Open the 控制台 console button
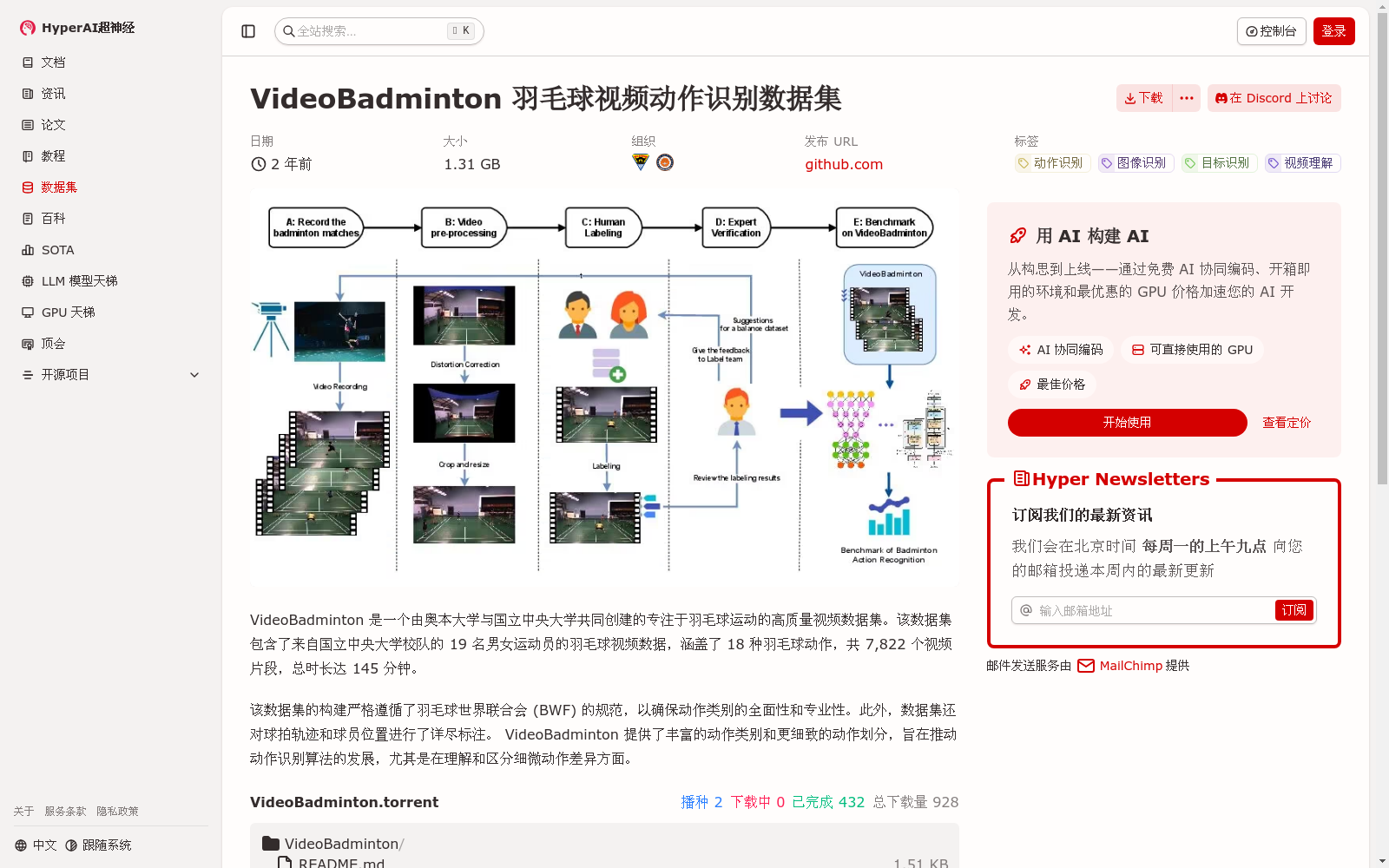Screen dimensions: 1389x868 [x=1271, y=31]
